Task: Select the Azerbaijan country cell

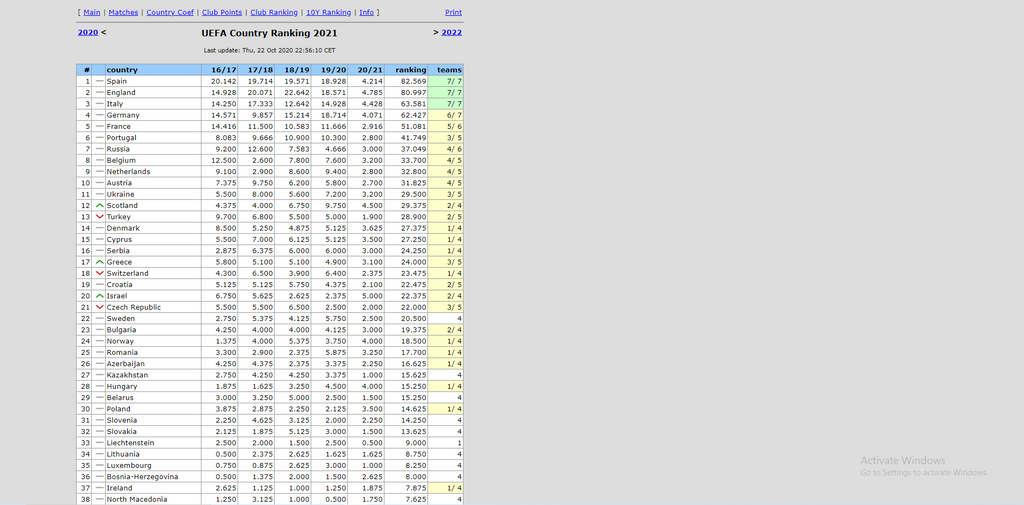Action: tap(153, 364)
